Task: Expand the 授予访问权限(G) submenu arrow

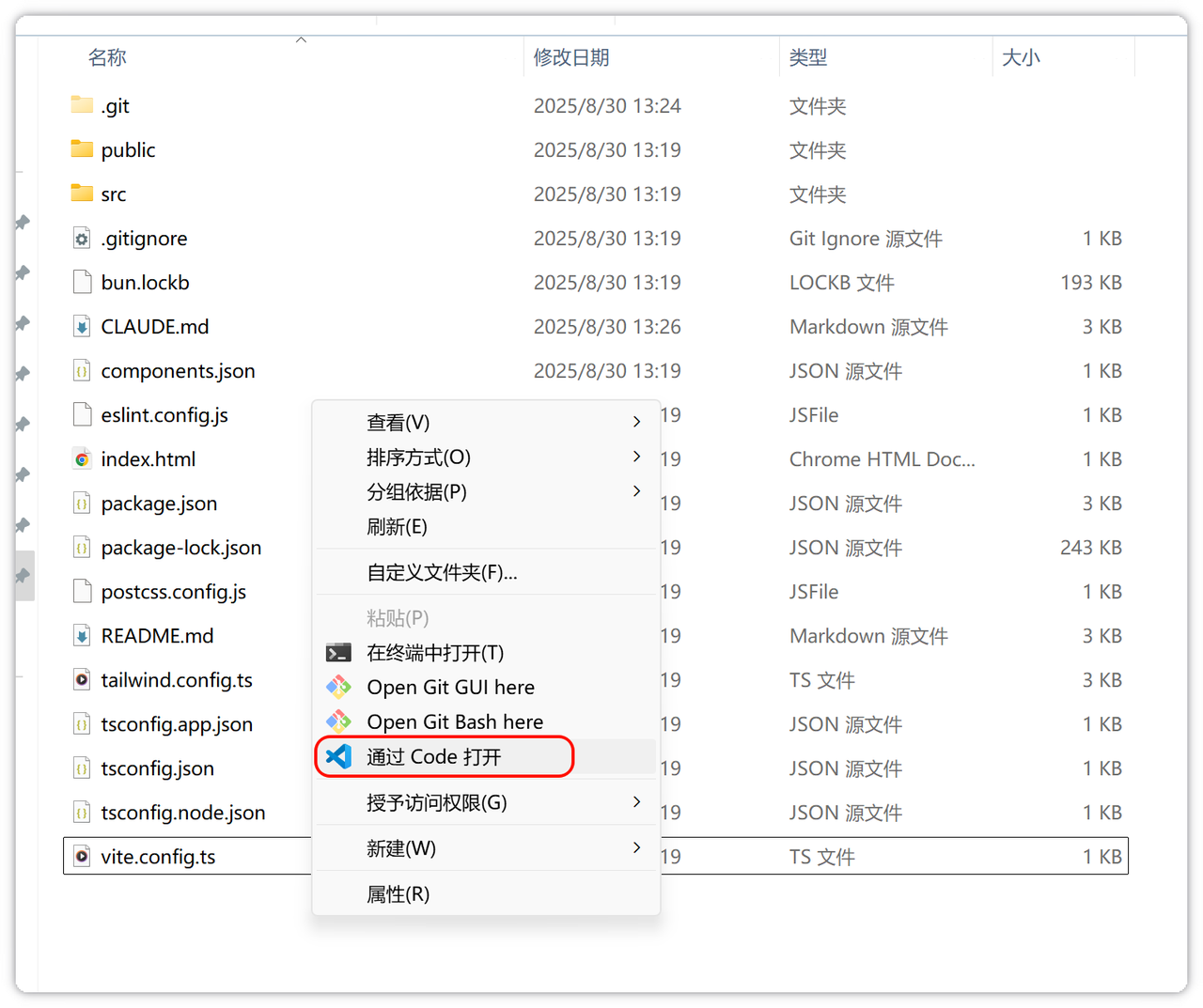Action: point(636,801)
